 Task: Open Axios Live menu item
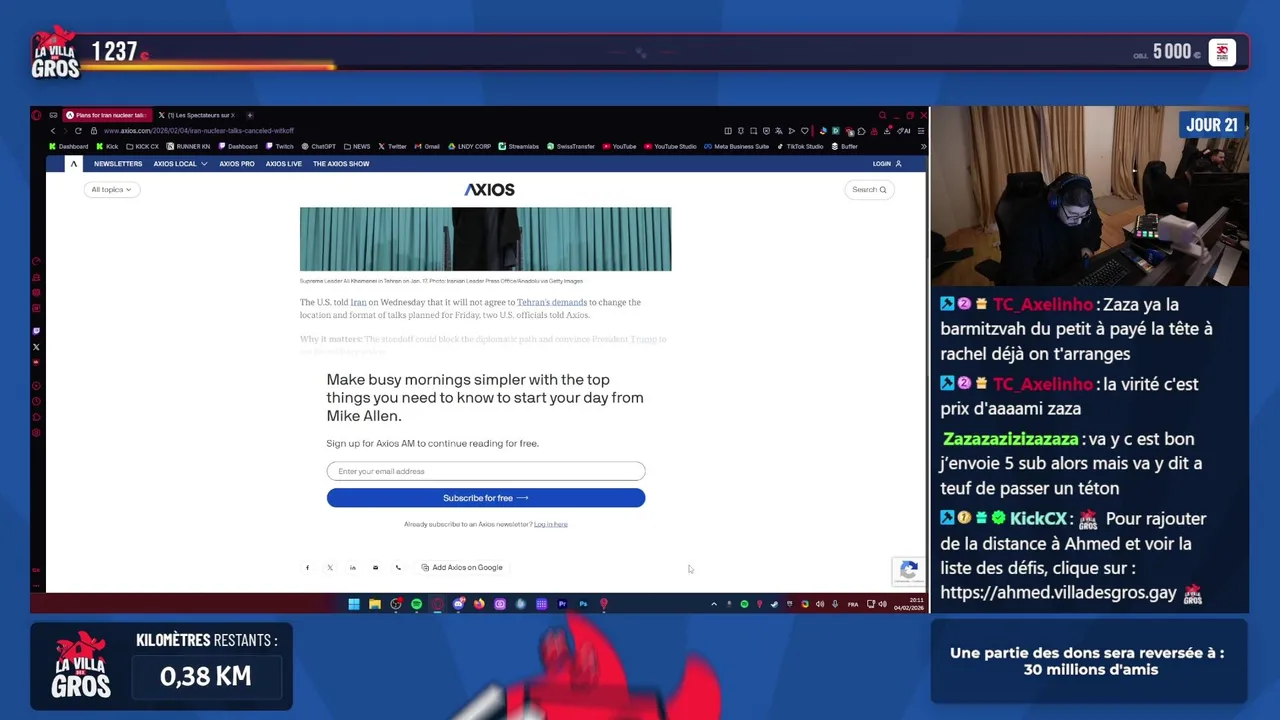284,164
